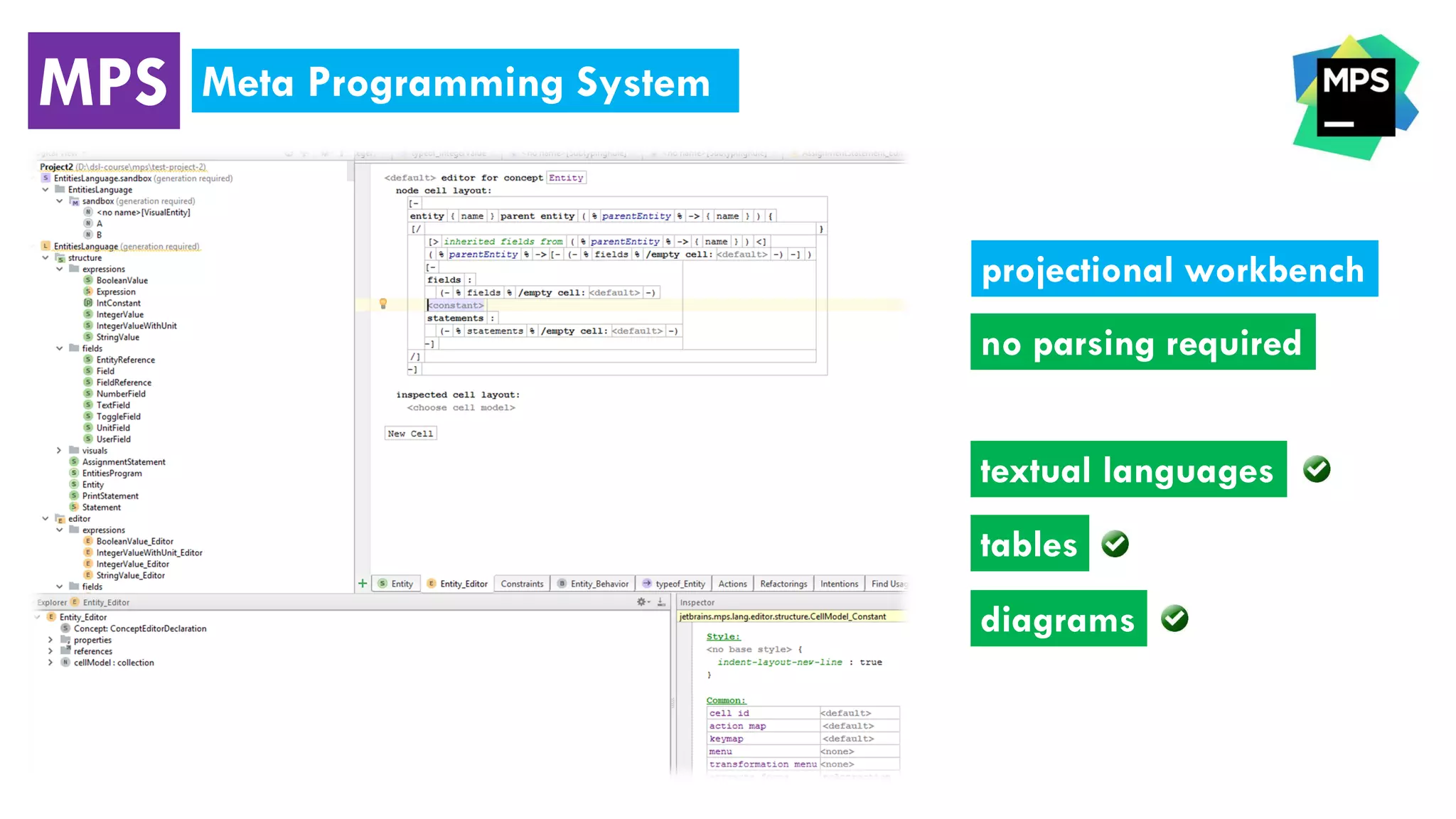The width and height of the screenshot is (1456, 819).
Task: Click the green plus add-aspect icon
Action: click(x=363, y=584)
